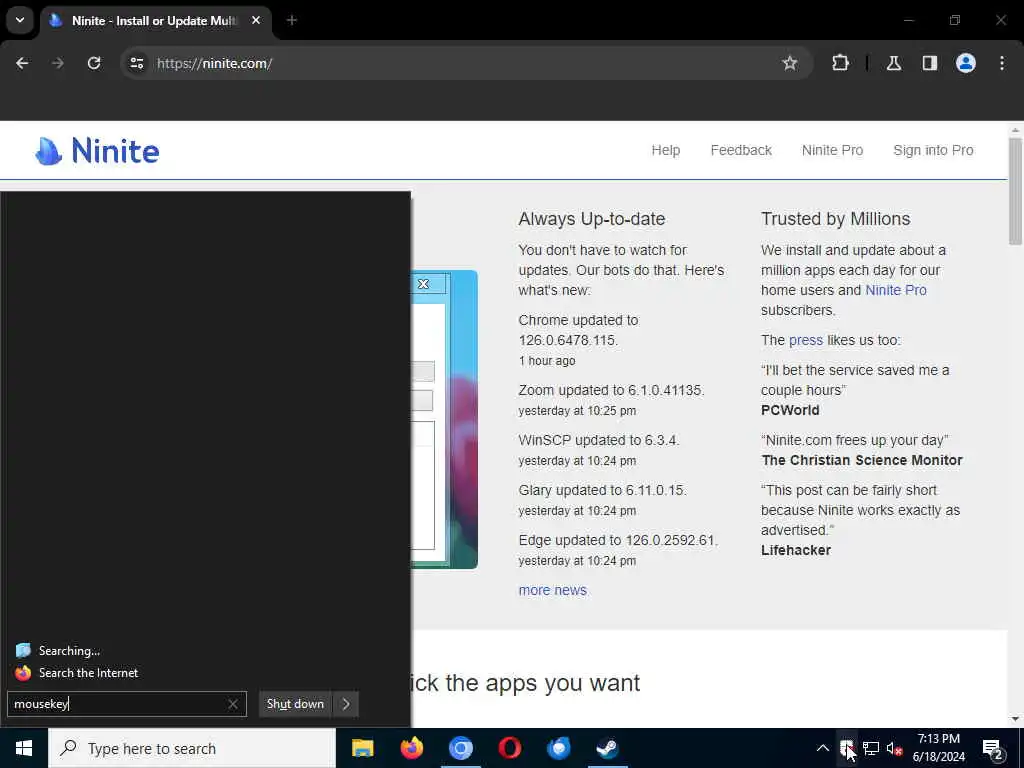The height and width of the screenshot is (768, 1024).
Task: Open the Help page link
Action: click(x=665, y=150)
